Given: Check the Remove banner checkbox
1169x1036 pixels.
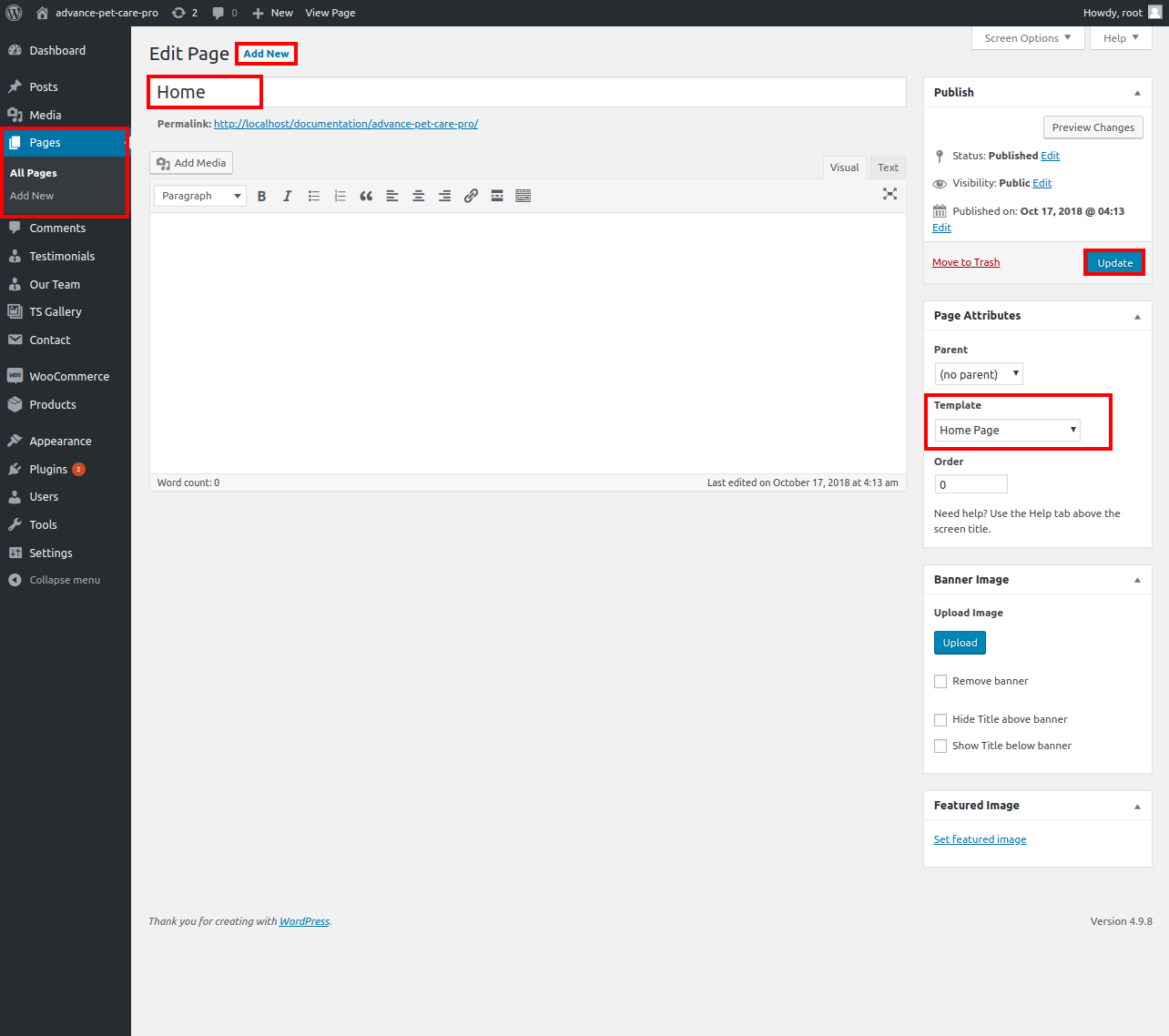Looking at the screenshot, I should pos(940,682).
